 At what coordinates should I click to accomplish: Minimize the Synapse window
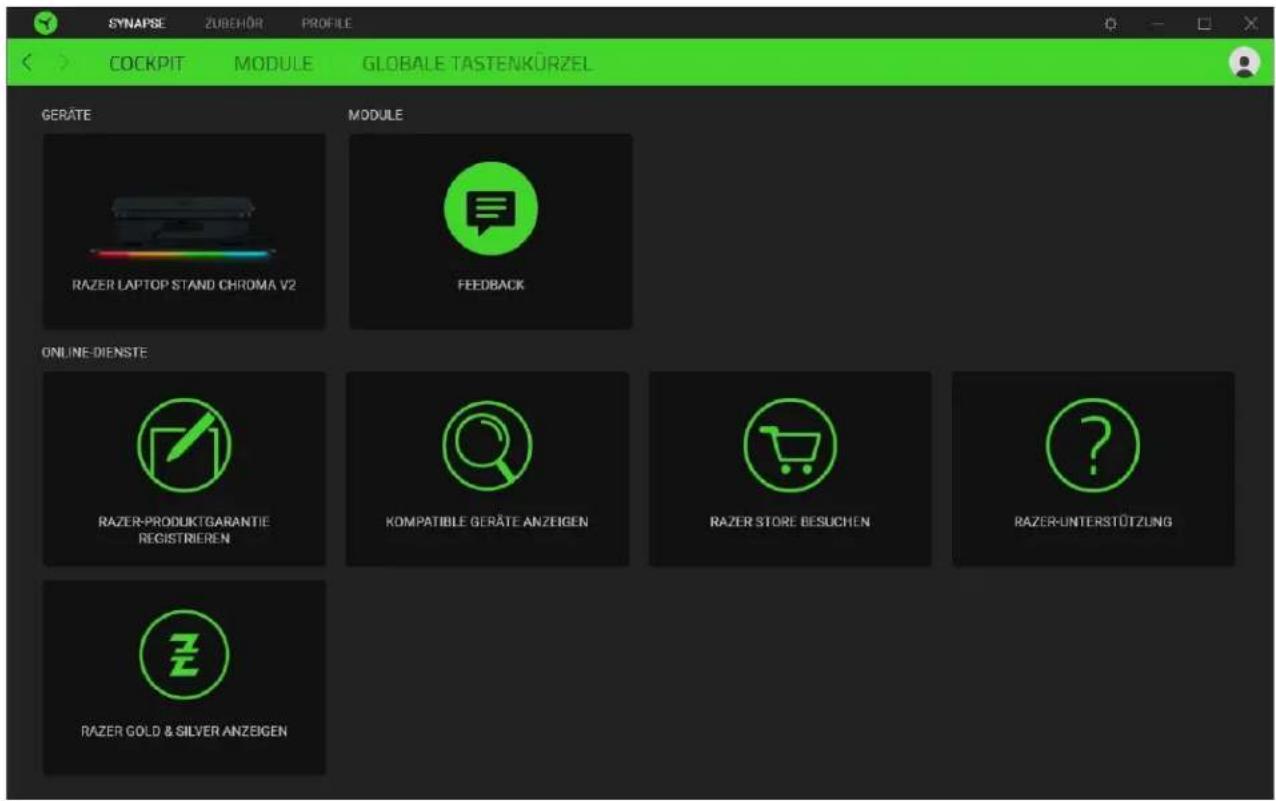click(x=1158, y=23)
